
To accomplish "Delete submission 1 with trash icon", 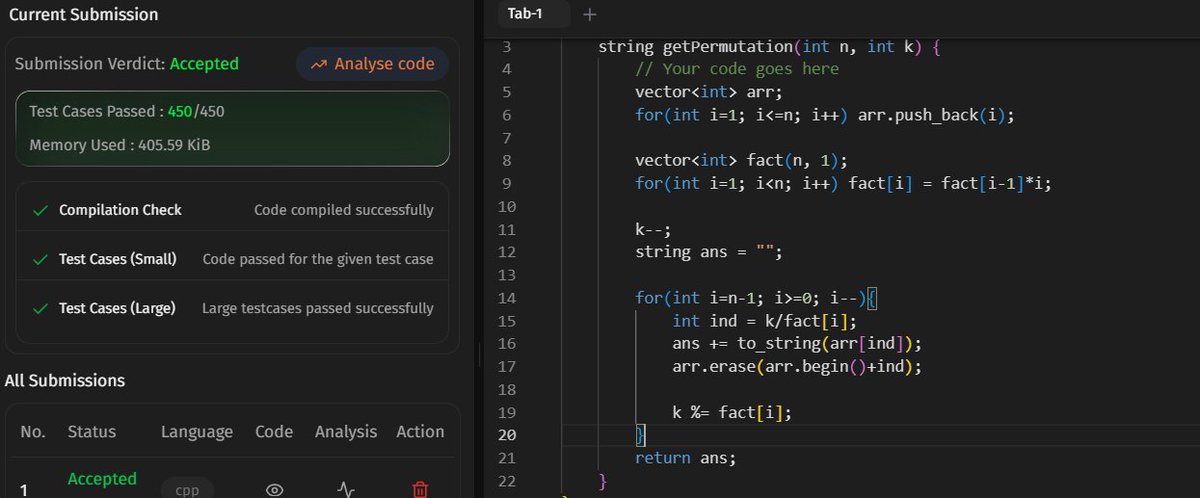I will [x=420, y=489].
